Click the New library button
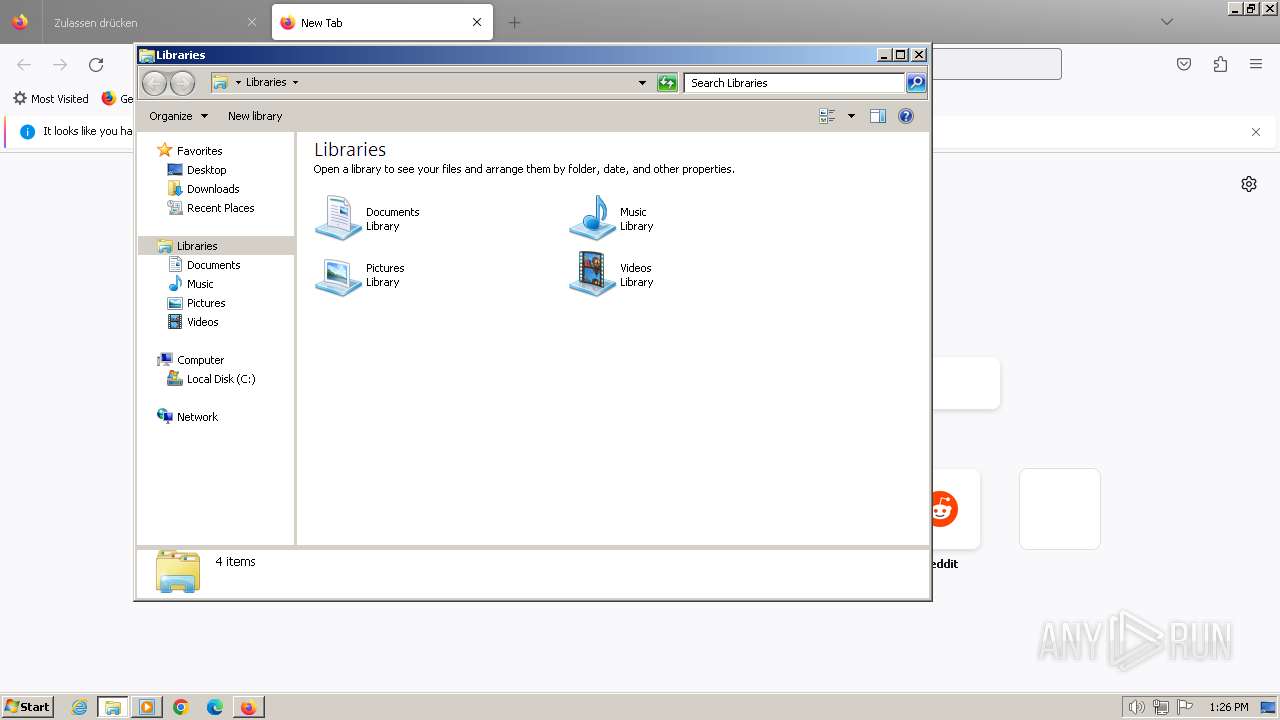 [255, 116]
